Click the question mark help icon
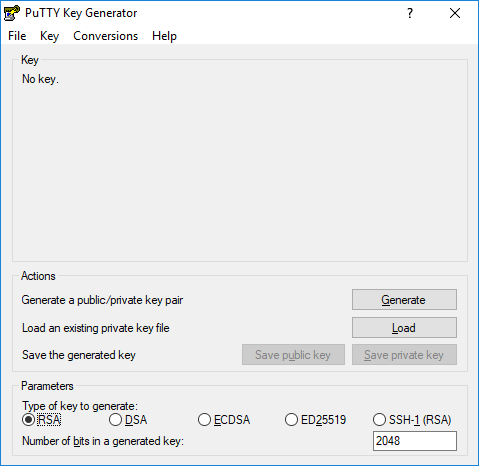Viewport: 479px width, 466px height. pos(410,13)
